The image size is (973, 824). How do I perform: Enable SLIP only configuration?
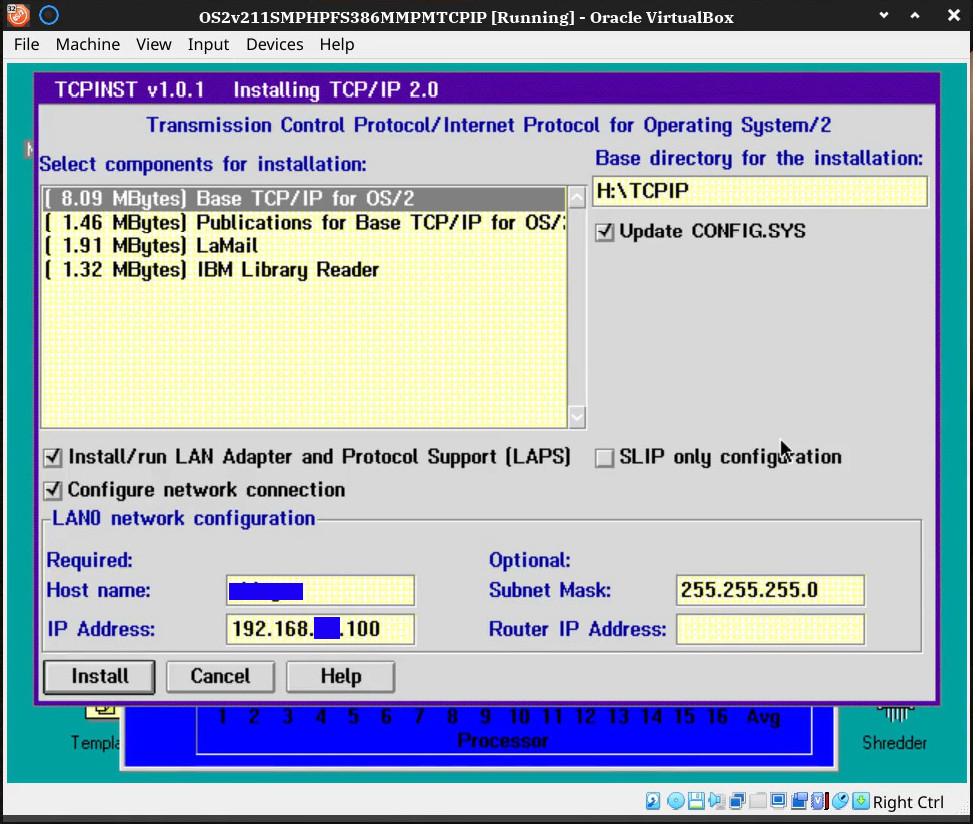click(604, 458)
